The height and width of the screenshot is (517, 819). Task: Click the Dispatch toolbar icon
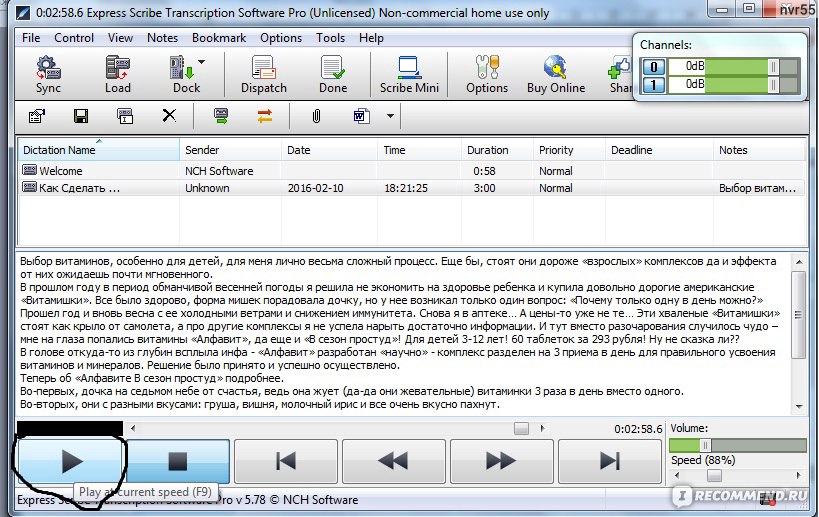264,74
